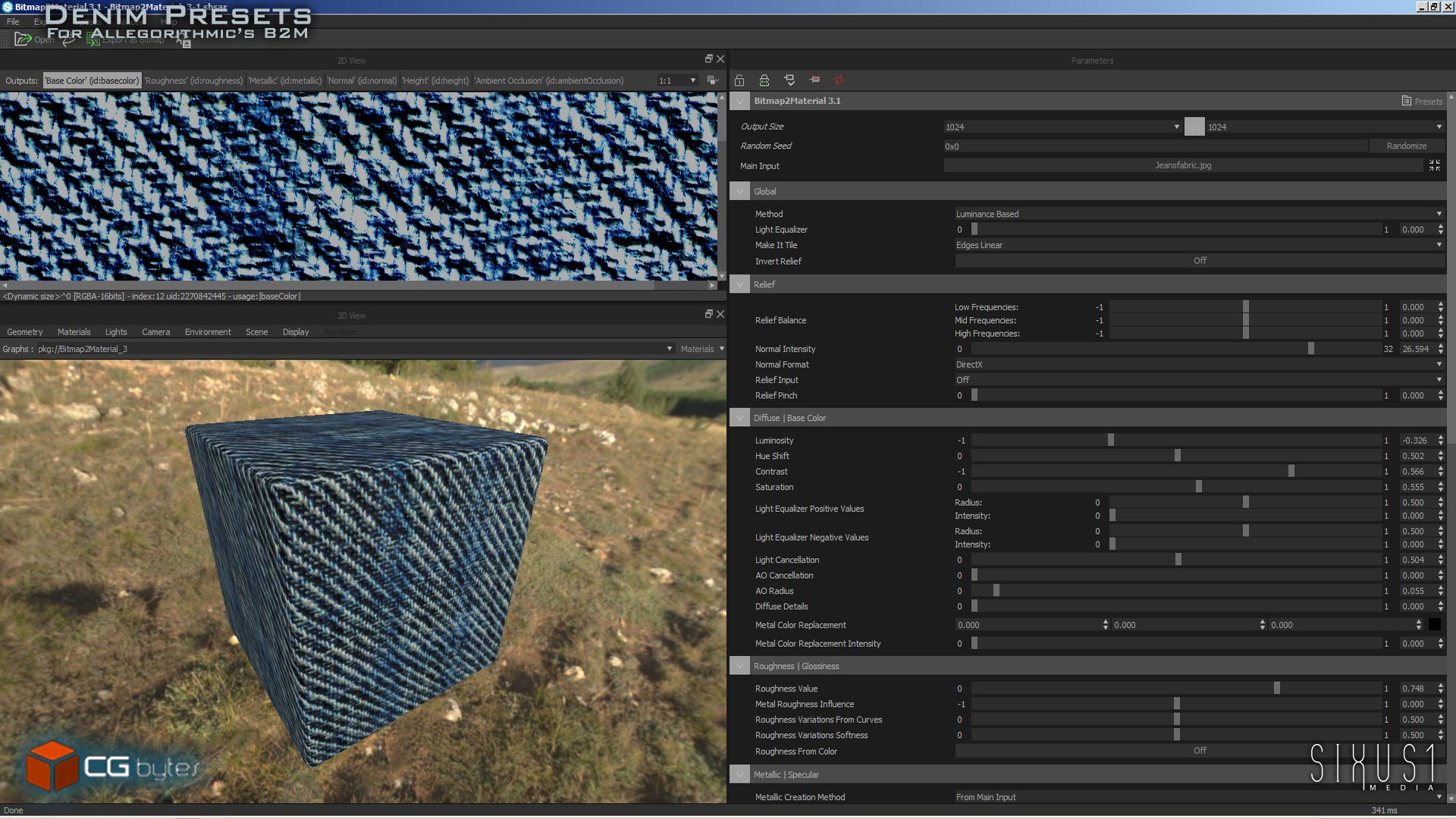Collapse the Roughness | Glossiness section
This screenshot has height=819, width=1456.
click(740, 666)
